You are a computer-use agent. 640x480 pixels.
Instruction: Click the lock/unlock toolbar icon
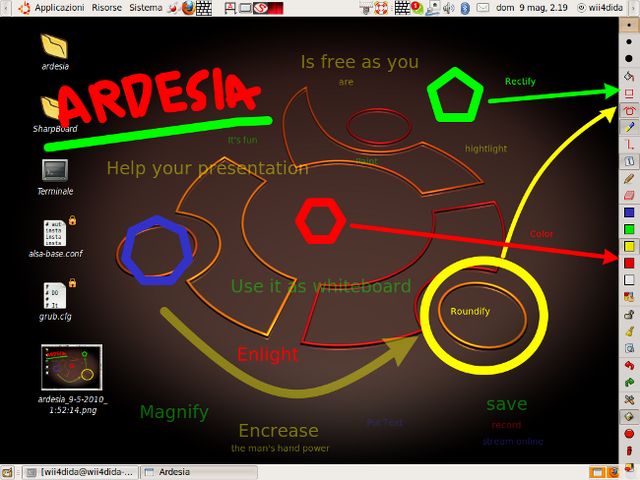[629, 314]
